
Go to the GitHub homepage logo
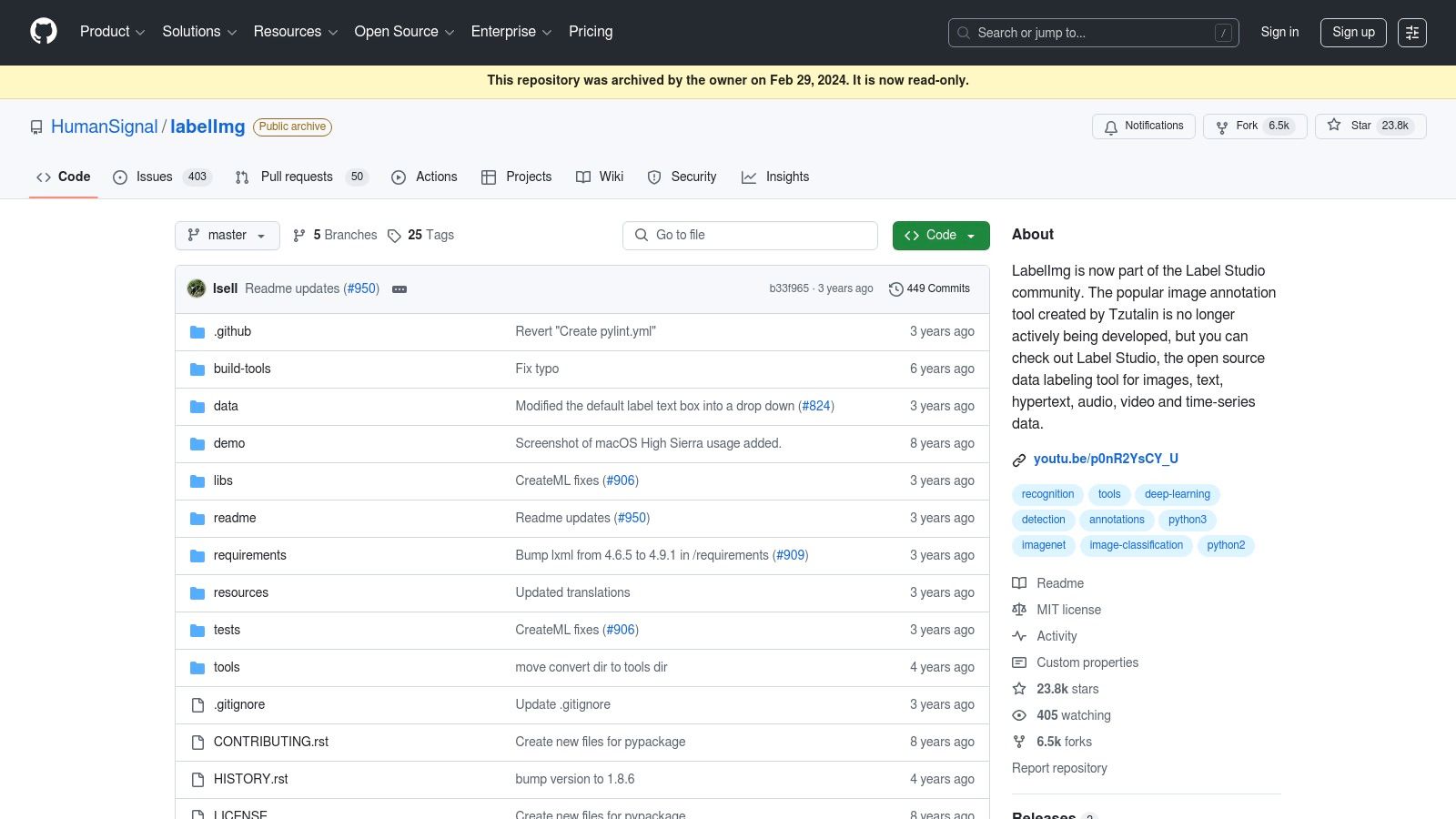pos(44,32)
